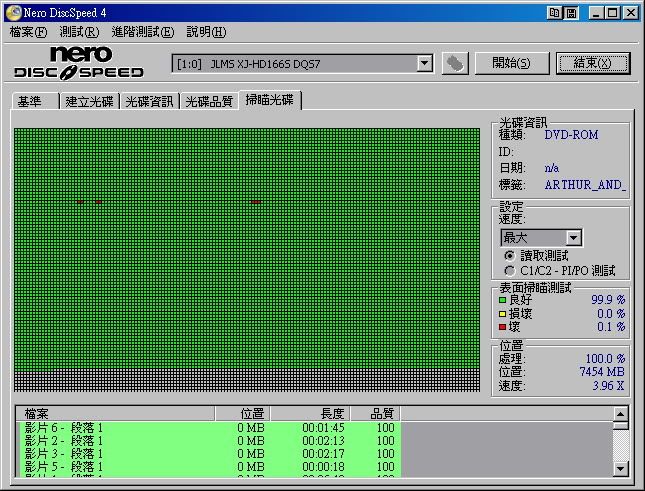645x491 pixels.
Task: Select row 影片 5 - 段落 1
Action: [209, 467]
